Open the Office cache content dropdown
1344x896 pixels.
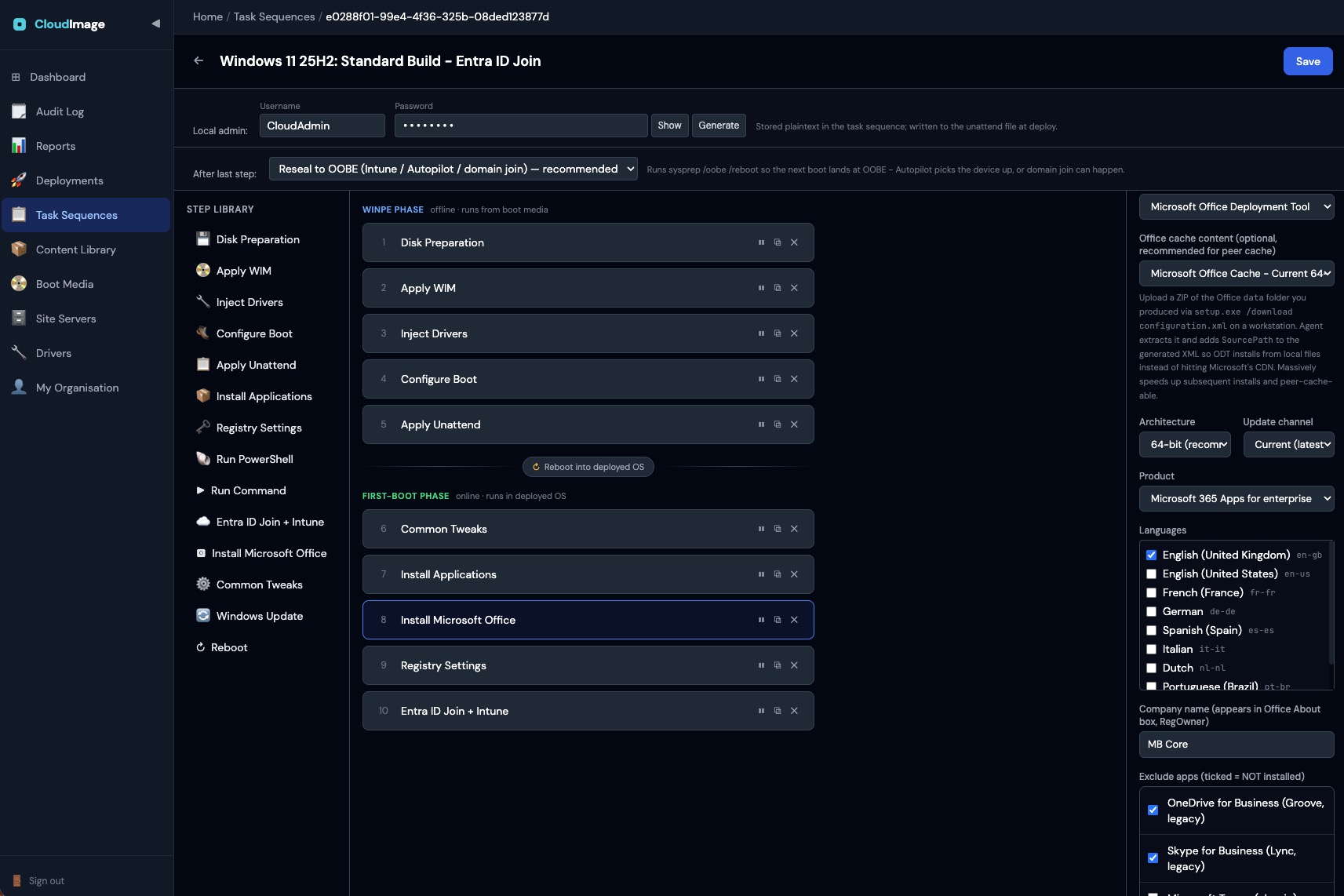click(1237, 273)
